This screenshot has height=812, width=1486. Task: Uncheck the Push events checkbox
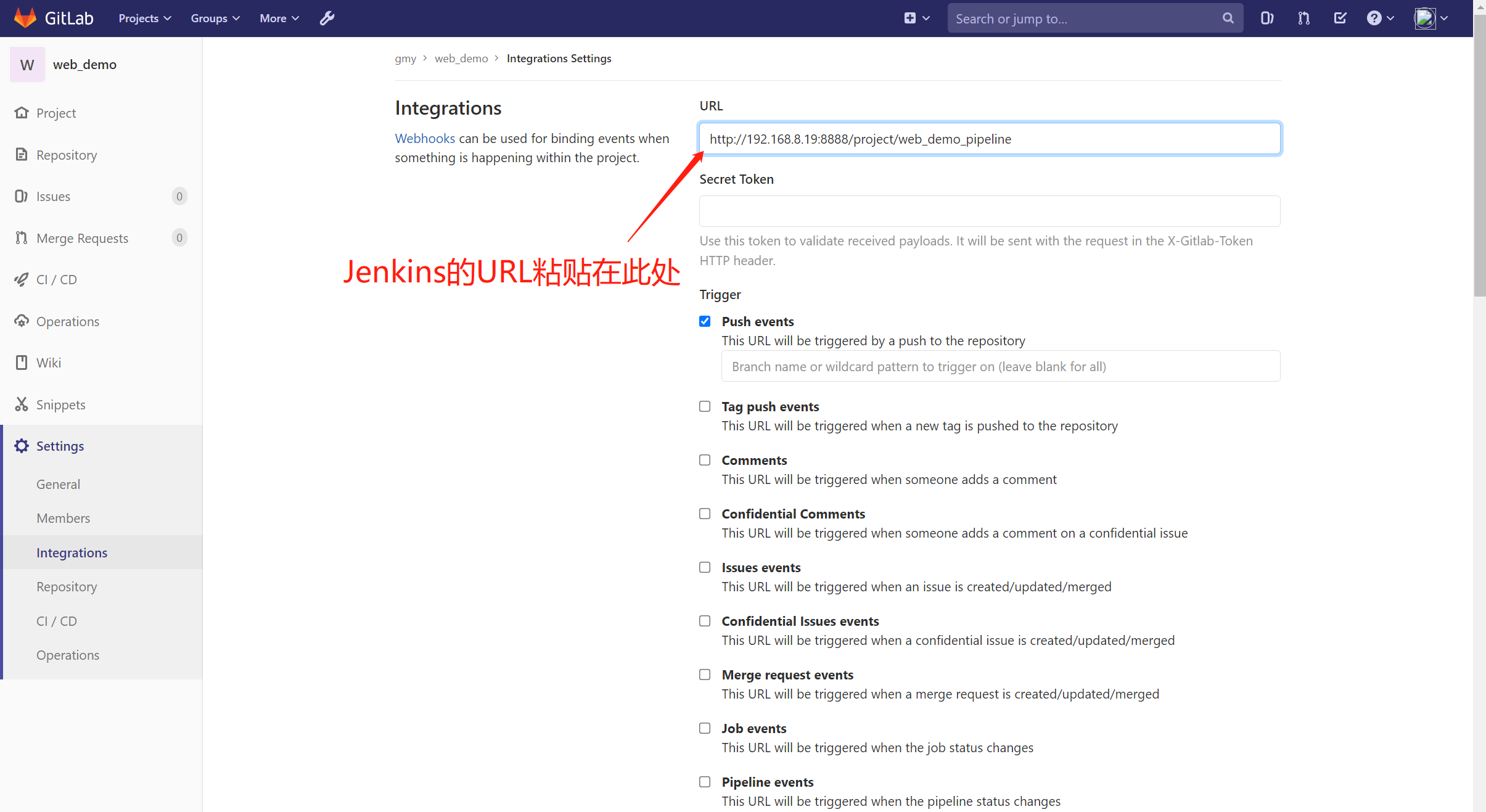click(x=705, y=321)
